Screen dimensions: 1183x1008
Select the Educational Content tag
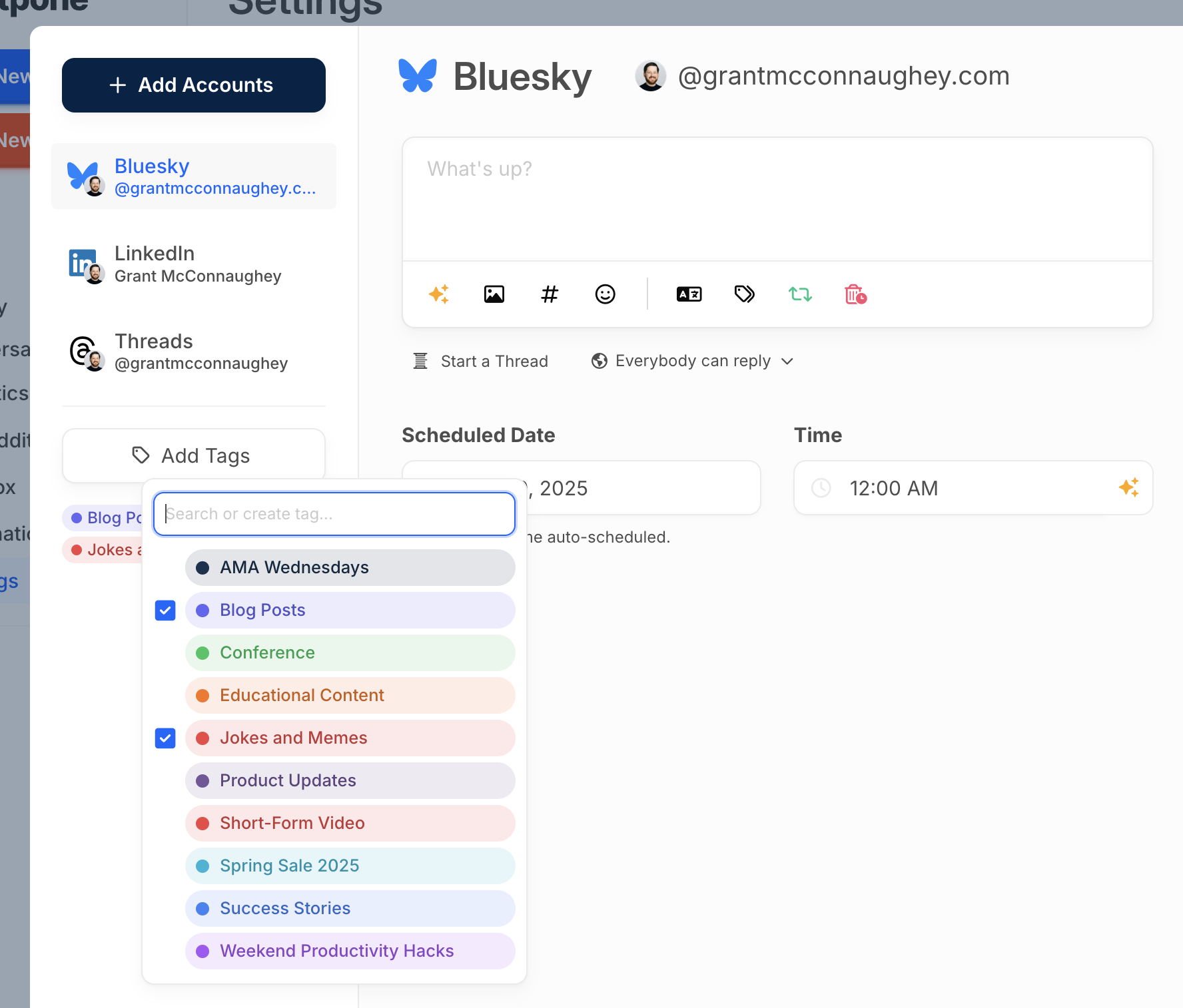pyautogui.click(x=350, y=695)
